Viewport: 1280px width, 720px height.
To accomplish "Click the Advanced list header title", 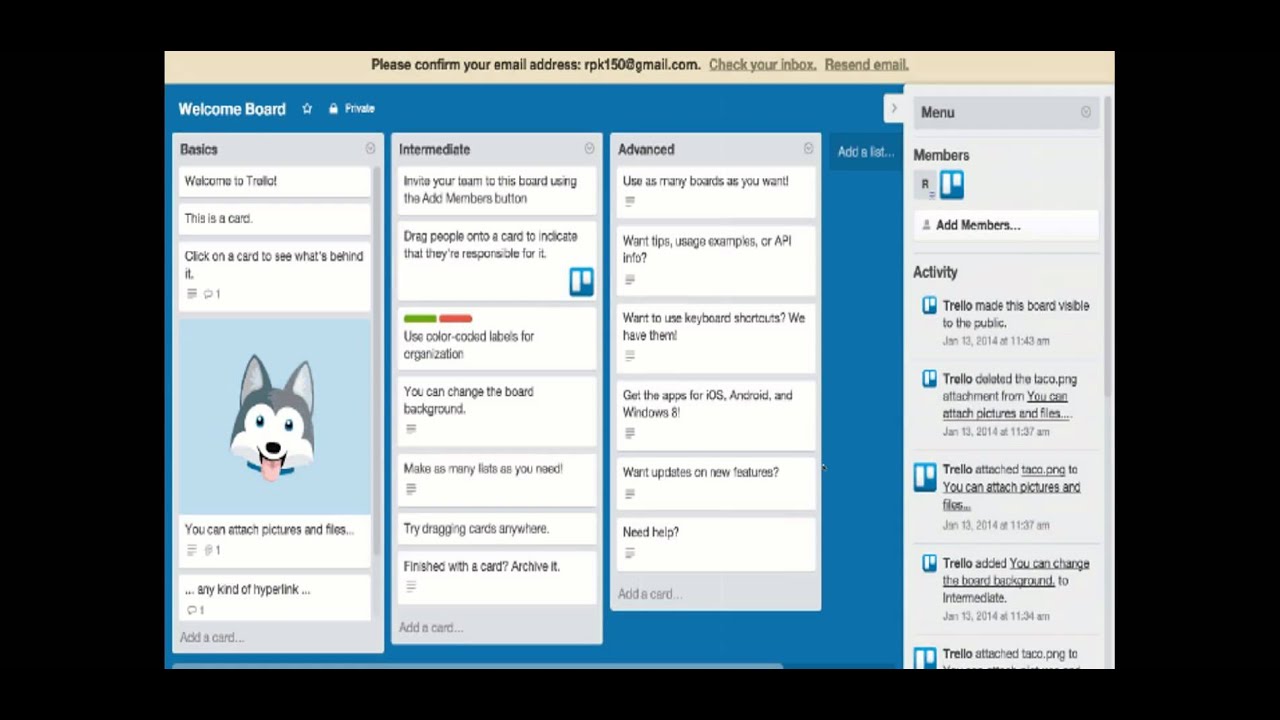I will 646,149.
